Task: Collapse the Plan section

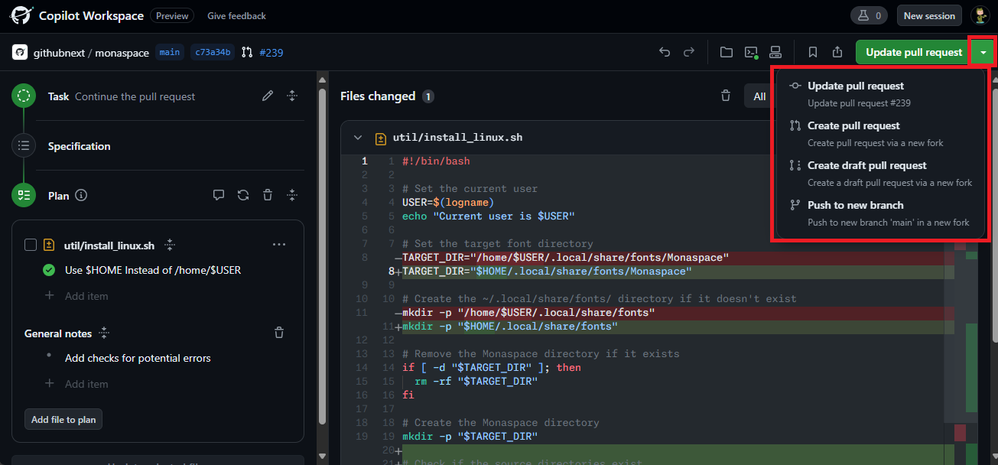Action: pos(292,195)
